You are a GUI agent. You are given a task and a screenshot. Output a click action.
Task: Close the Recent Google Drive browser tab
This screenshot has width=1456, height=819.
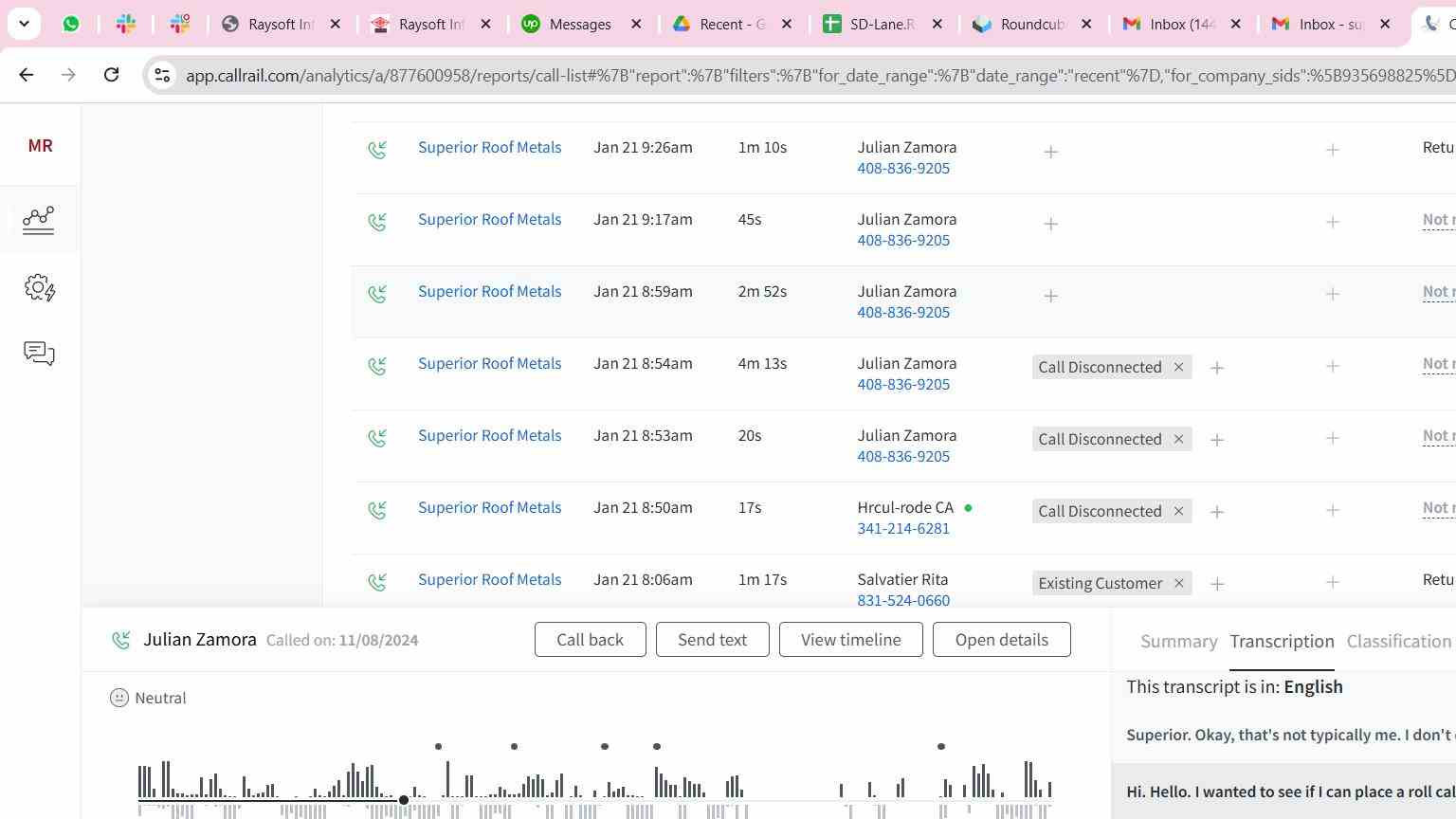787,24
